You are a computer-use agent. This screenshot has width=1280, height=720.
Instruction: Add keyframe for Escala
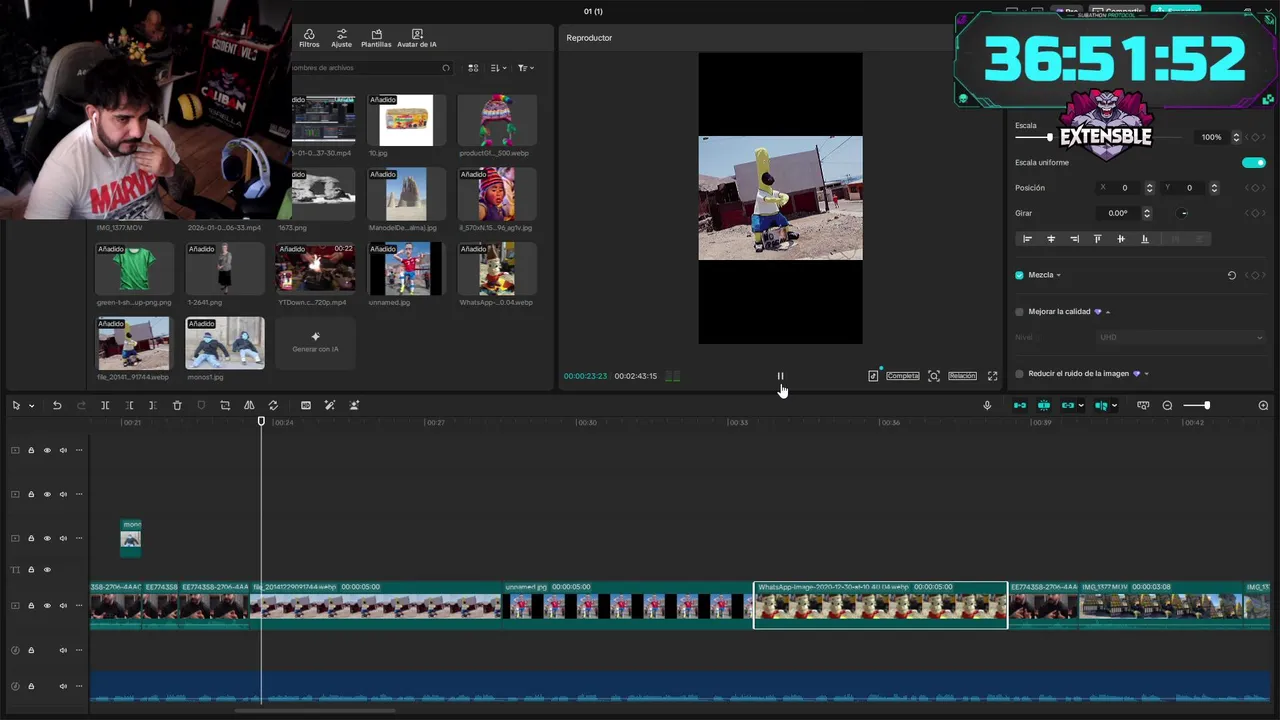tap(1255, 137)
